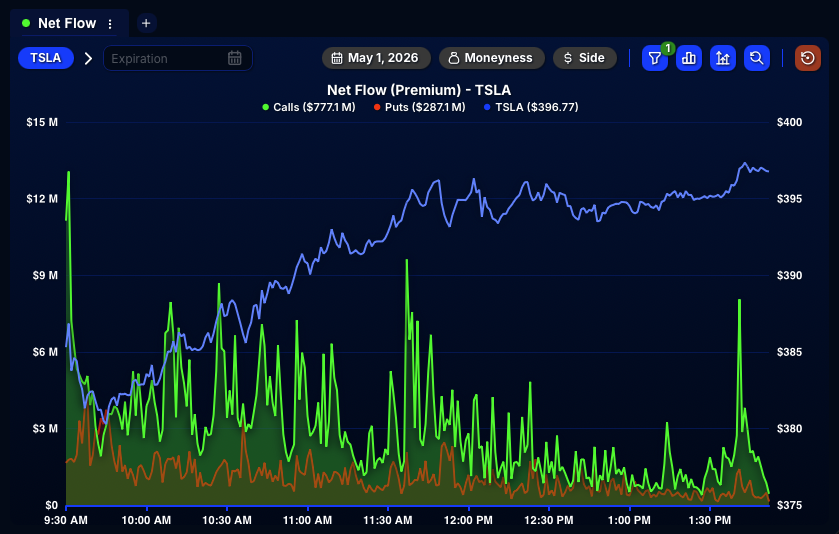The height and width of the screenshot is (534, 839).
Task: Click the chevron arrow after TSLA
Action: tap(88, 58)
